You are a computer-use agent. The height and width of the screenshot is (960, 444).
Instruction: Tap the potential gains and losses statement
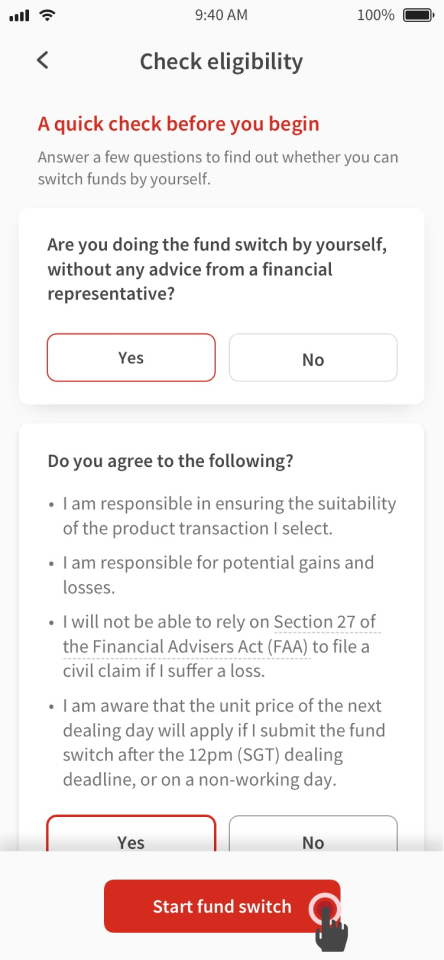click(x=218, y=575)
